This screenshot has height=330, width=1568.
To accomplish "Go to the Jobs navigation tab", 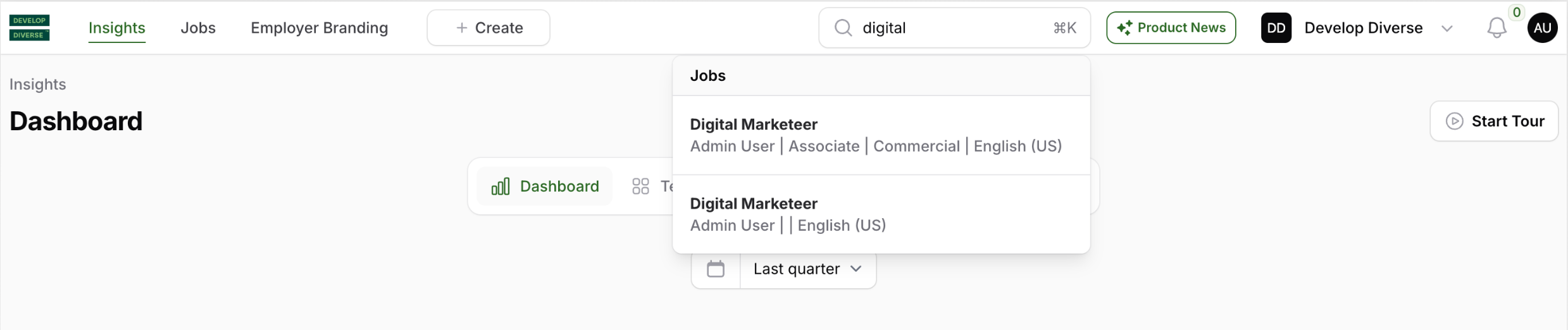I will click(198, 28).
